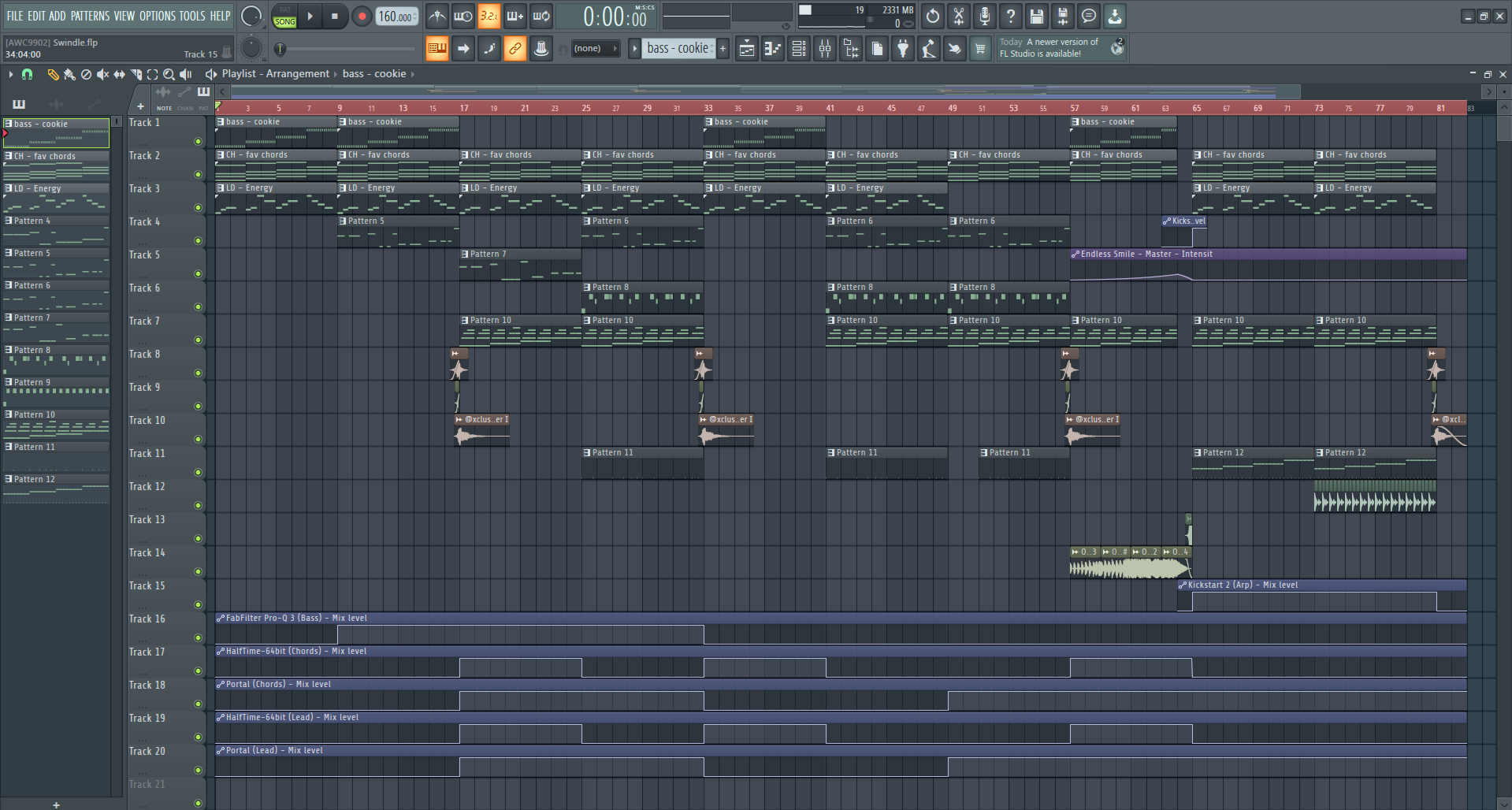The width and height of the screenshot is (1512, 810).
Task: Open the plugin picker plug icon
Action: (903, 49)
